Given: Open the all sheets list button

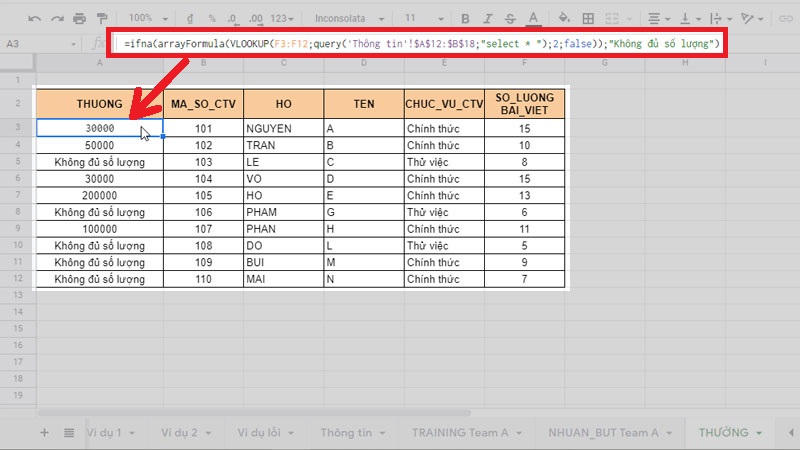Looking at the screenshot, I should point(69,433).
